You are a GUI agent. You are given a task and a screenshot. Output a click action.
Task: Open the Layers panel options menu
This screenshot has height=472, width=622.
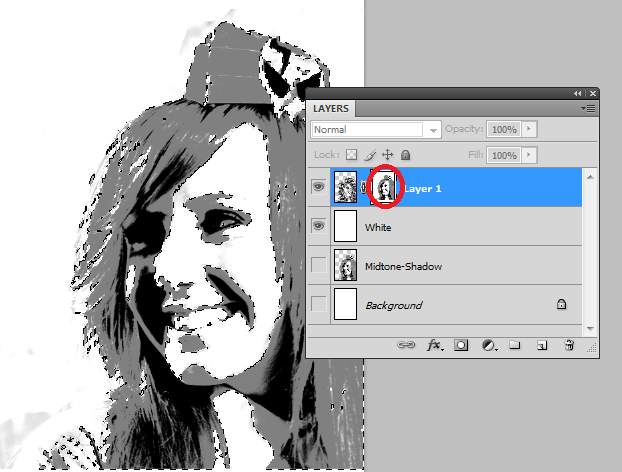(x=588, y=107)
